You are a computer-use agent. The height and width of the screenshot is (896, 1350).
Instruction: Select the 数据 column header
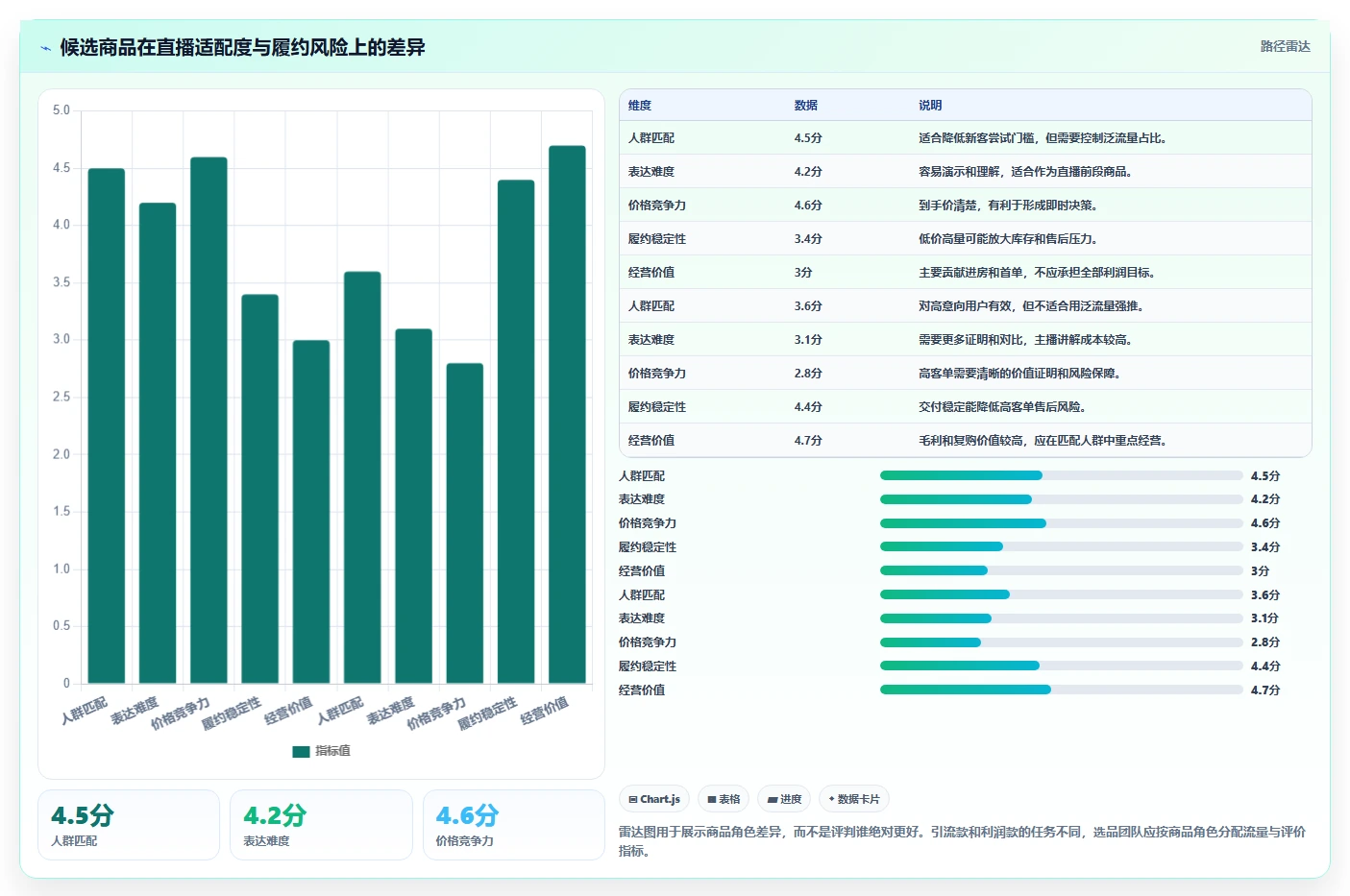pos(806,106)
